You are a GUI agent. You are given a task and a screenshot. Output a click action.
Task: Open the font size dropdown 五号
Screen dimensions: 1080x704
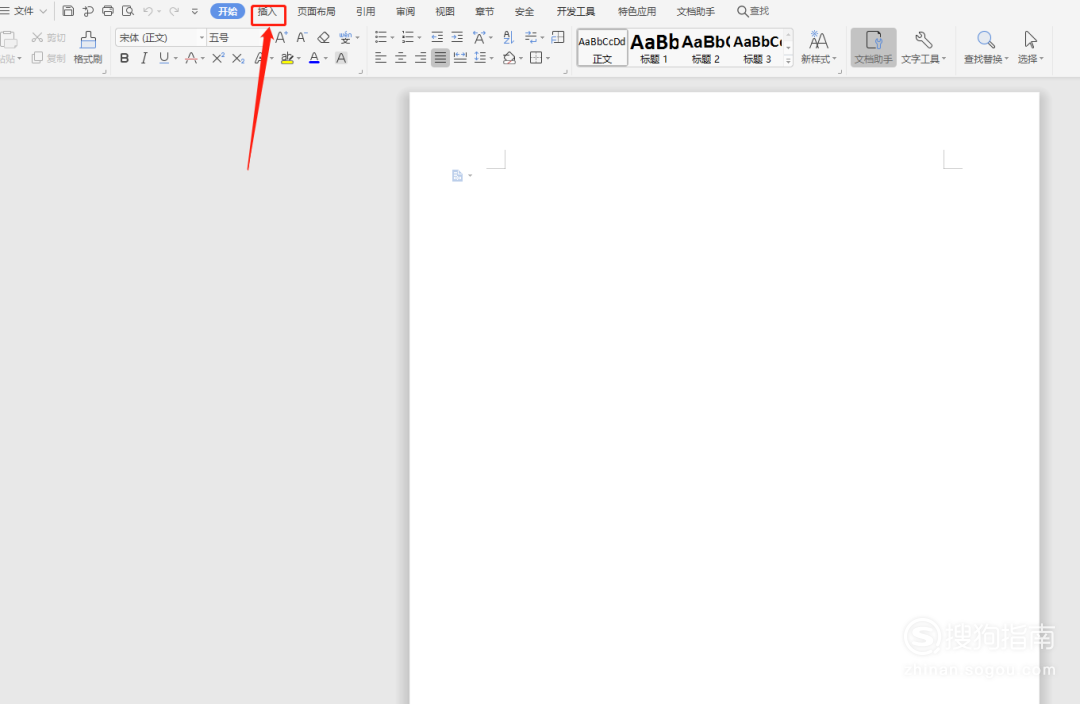[234, 37]
